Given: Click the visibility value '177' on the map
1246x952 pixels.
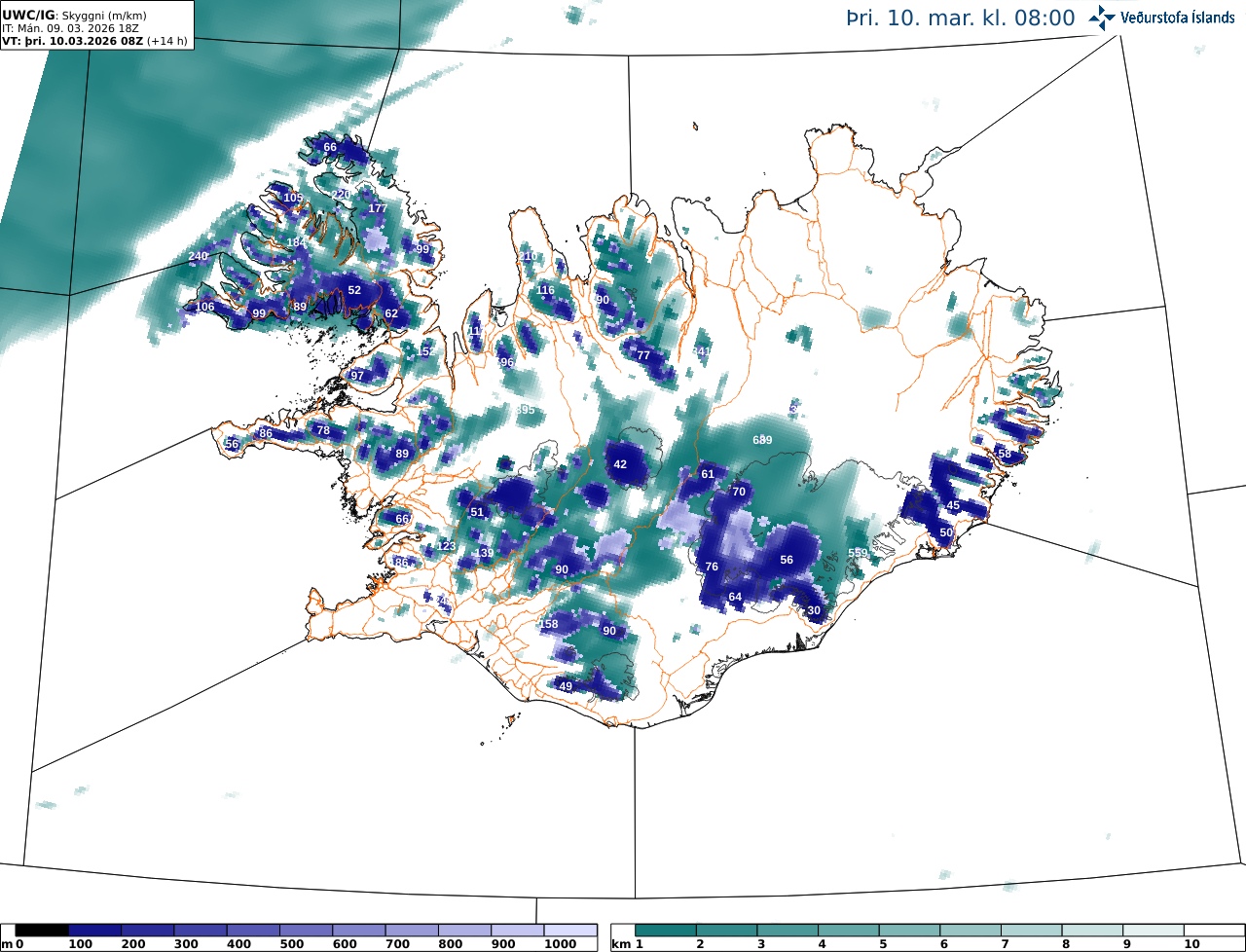Looking at the screenshot, I should click(x=378, y=208).
